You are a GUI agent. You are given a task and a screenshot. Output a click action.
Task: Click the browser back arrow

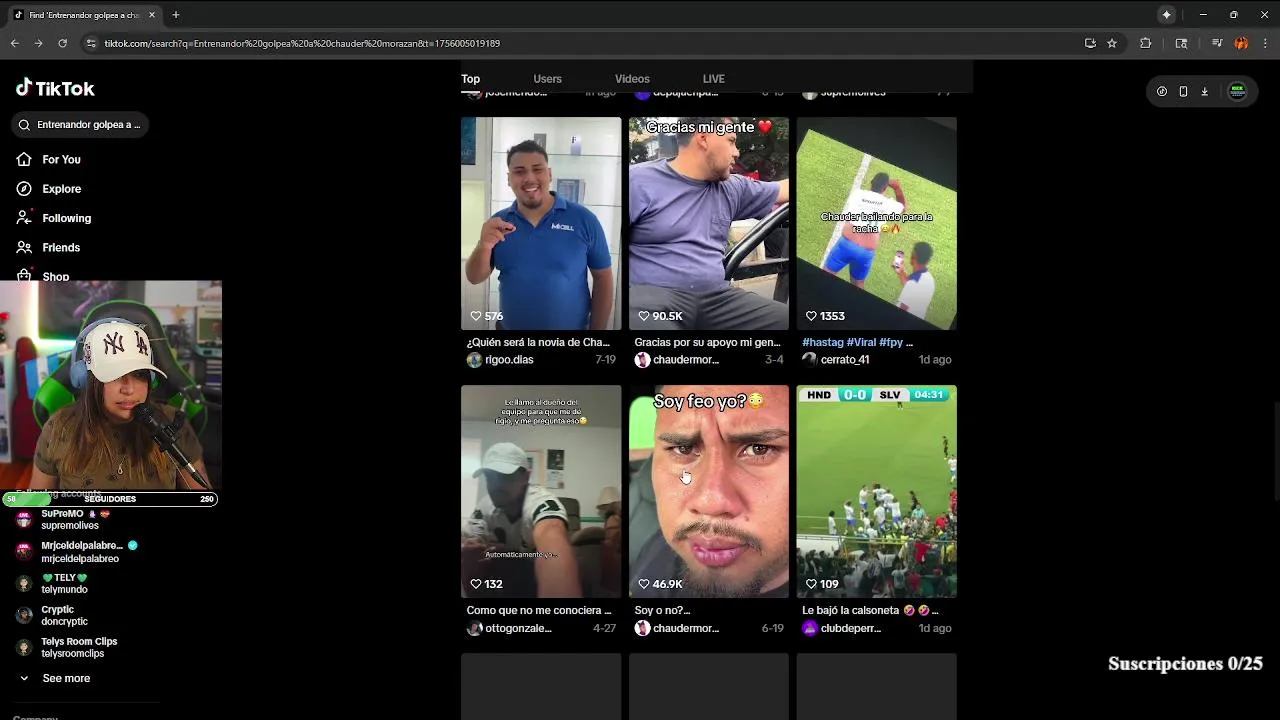point(14,43)
